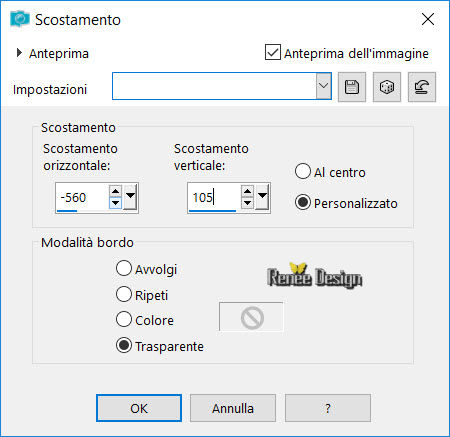Viewport: 450px width, 437px height.
Task: Toggle Anteprima dell'immagine checkbox
Action: click(273, 52)
